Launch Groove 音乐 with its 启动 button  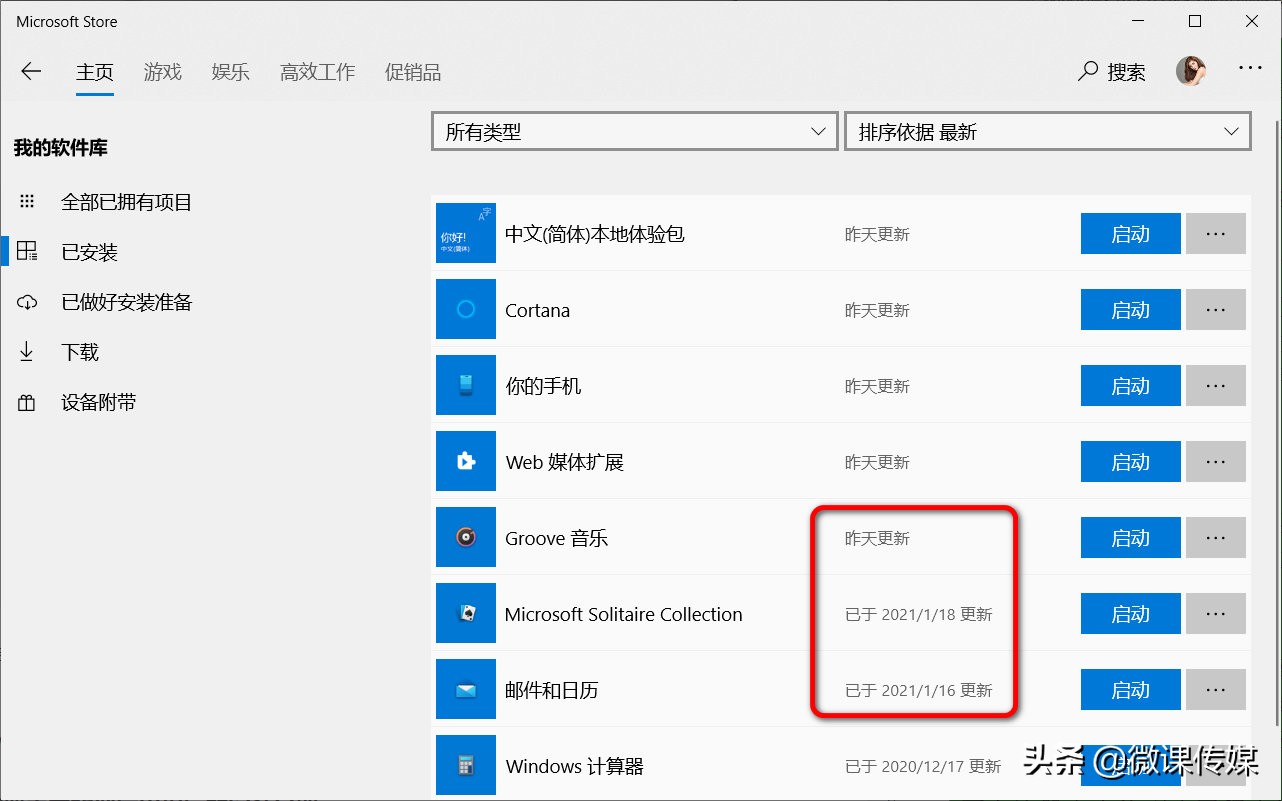(x=1130, y=537)
